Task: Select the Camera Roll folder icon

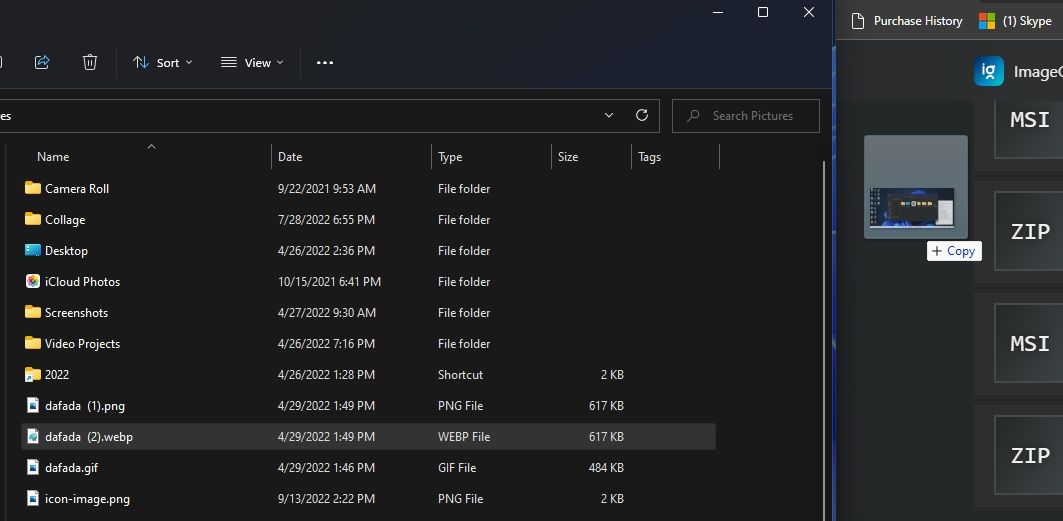Action: coord(33,188)
